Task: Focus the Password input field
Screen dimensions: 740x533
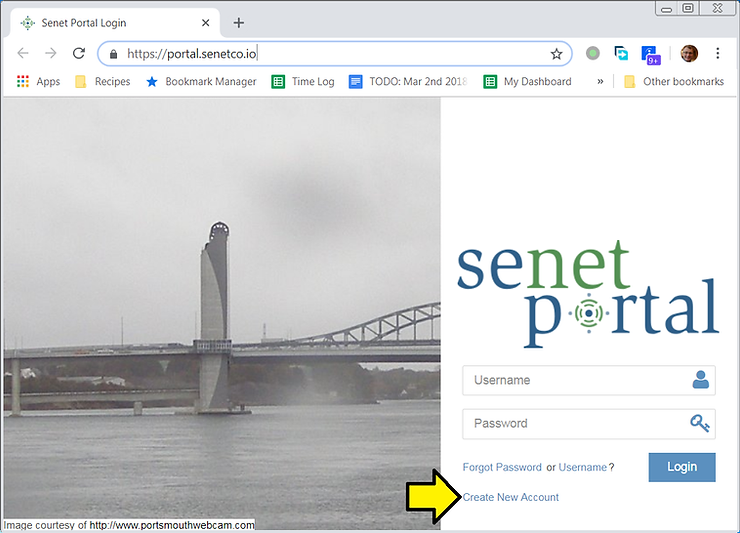Action: pos(575,423)
